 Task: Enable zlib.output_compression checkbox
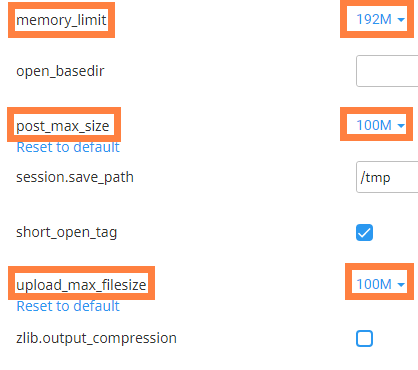coord(364,339)
